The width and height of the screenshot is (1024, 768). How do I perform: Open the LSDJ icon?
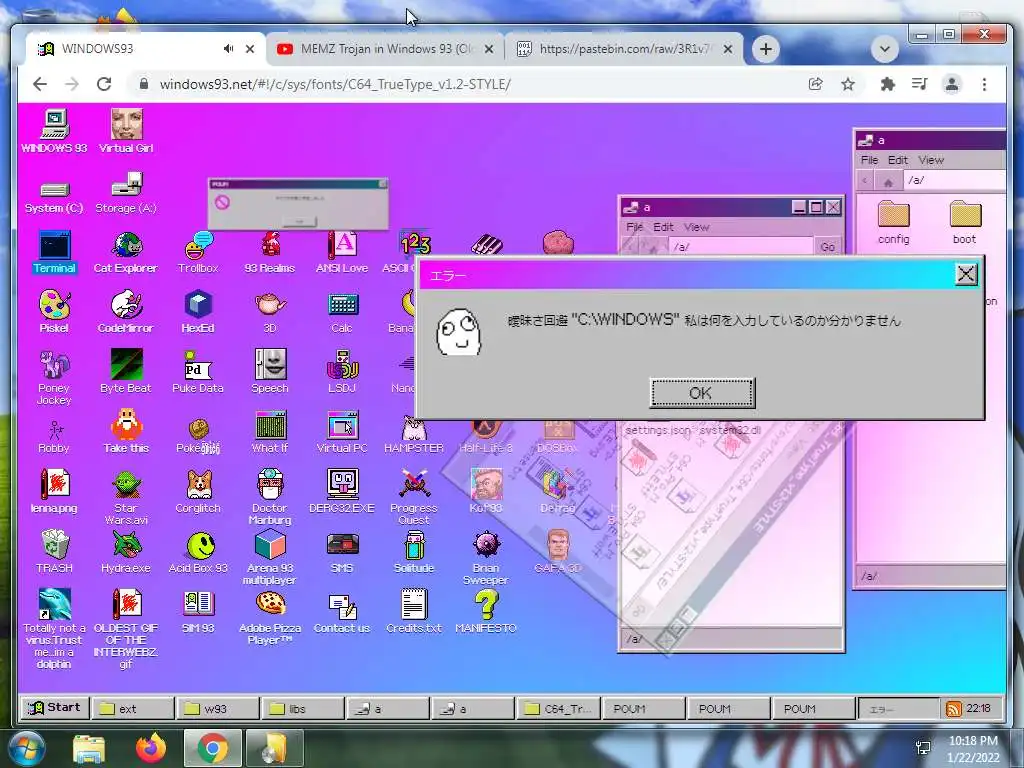(x=342, y=371)
